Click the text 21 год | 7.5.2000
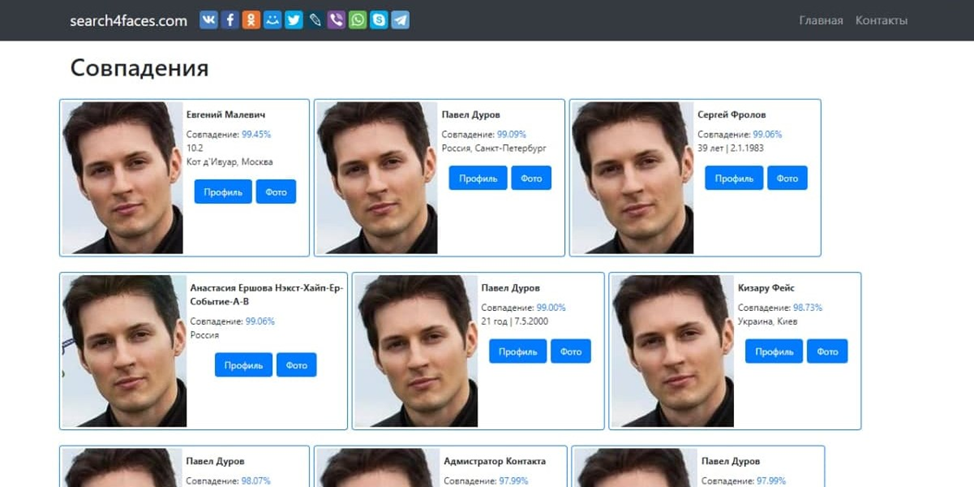 point(515,322)
